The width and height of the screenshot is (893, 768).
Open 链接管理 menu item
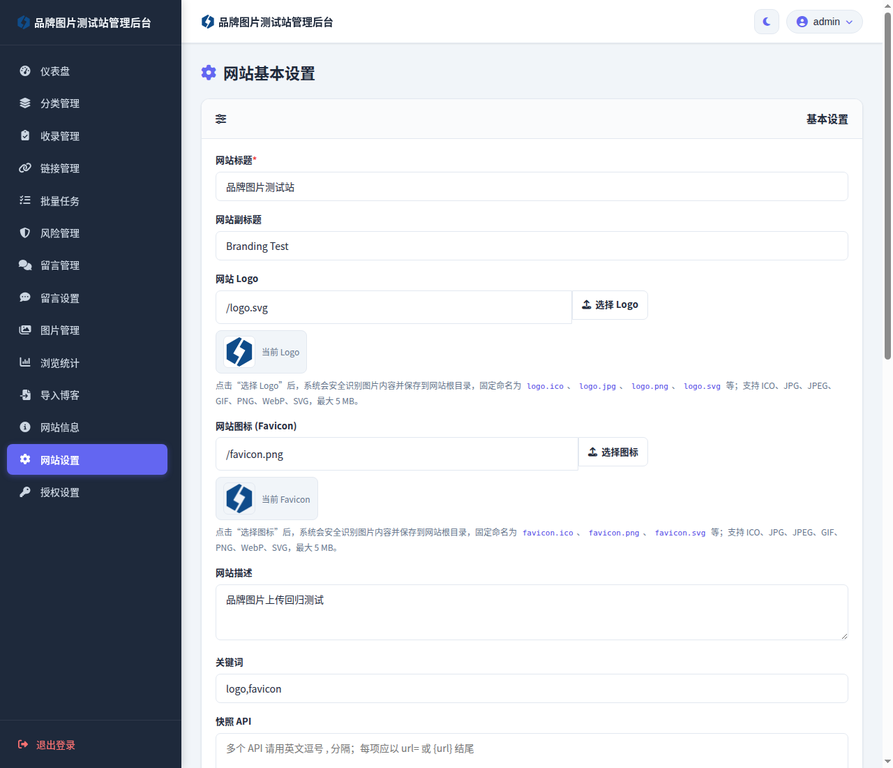(x=87, y=169)
